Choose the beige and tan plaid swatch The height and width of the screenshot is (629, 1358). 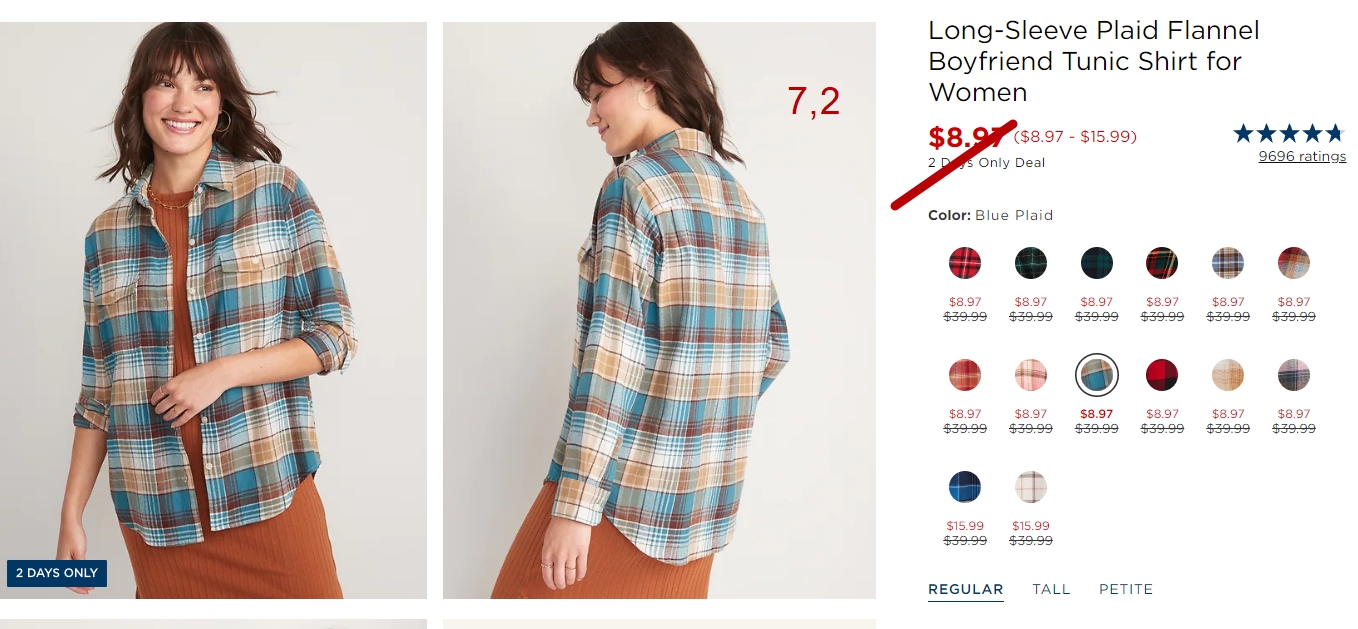pos(1228,375)
